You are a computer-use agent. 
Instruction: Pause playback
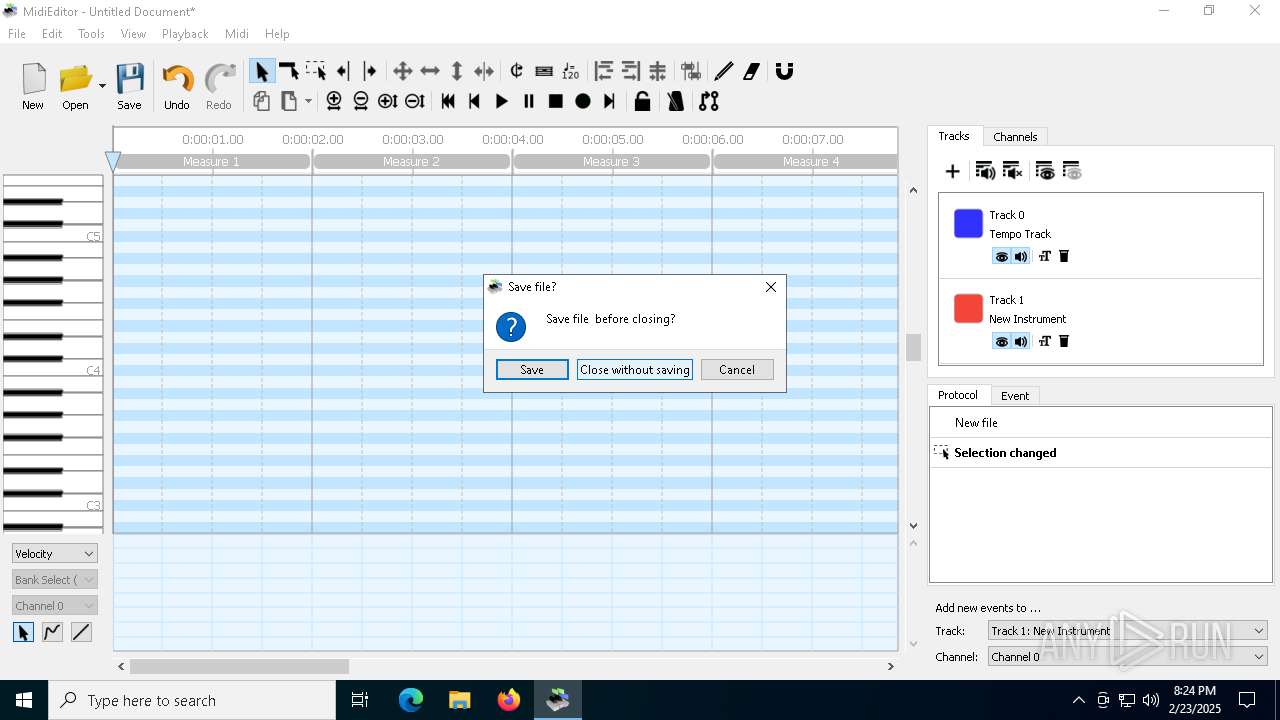(529, 101)
